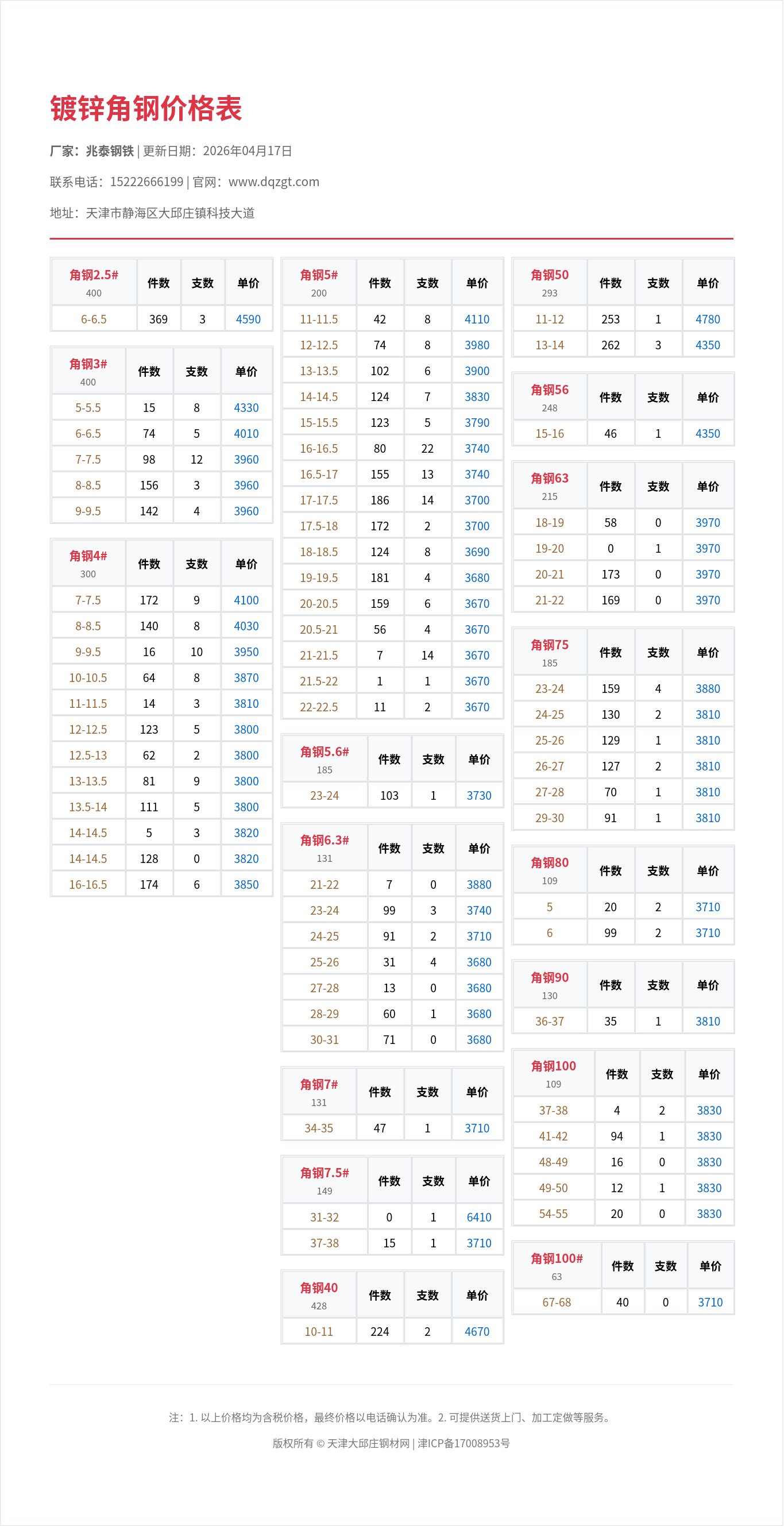This screenshot has width=784, height=1526.
Task: Click spec 14-14.5 in 角钢5# table
Action: 319,397
